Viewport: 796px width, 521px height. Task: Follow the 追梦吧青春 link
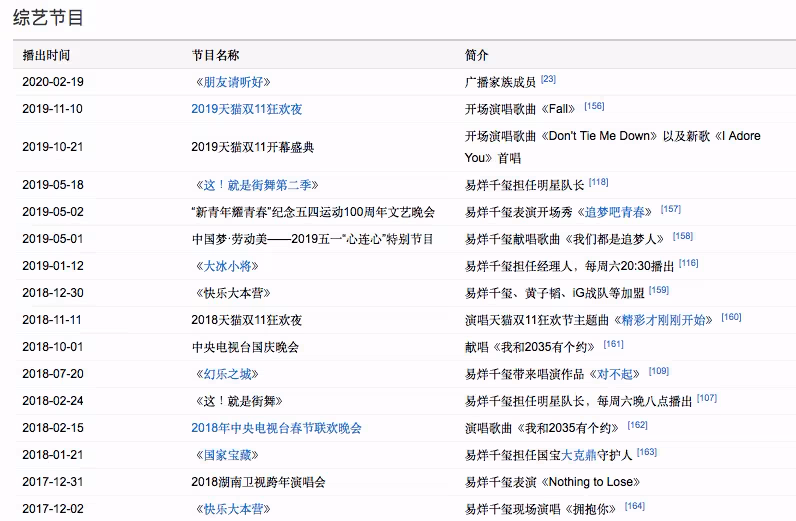[x=614, y=212]
